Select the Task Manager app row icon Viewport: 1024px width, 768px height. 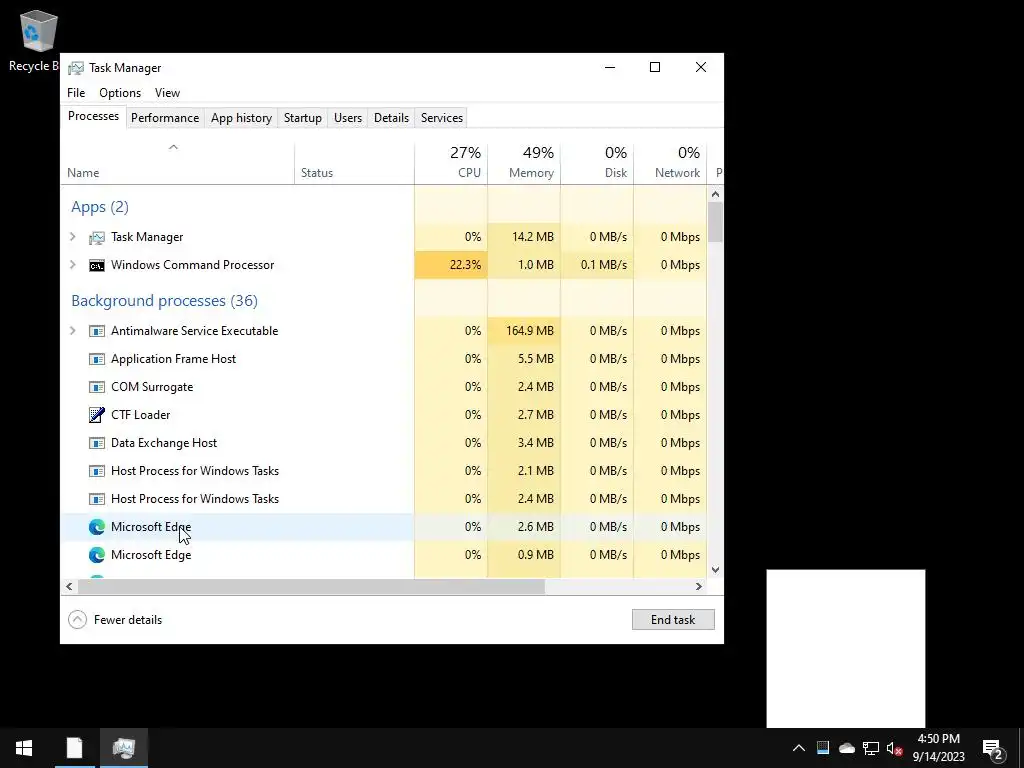point(97,238)
